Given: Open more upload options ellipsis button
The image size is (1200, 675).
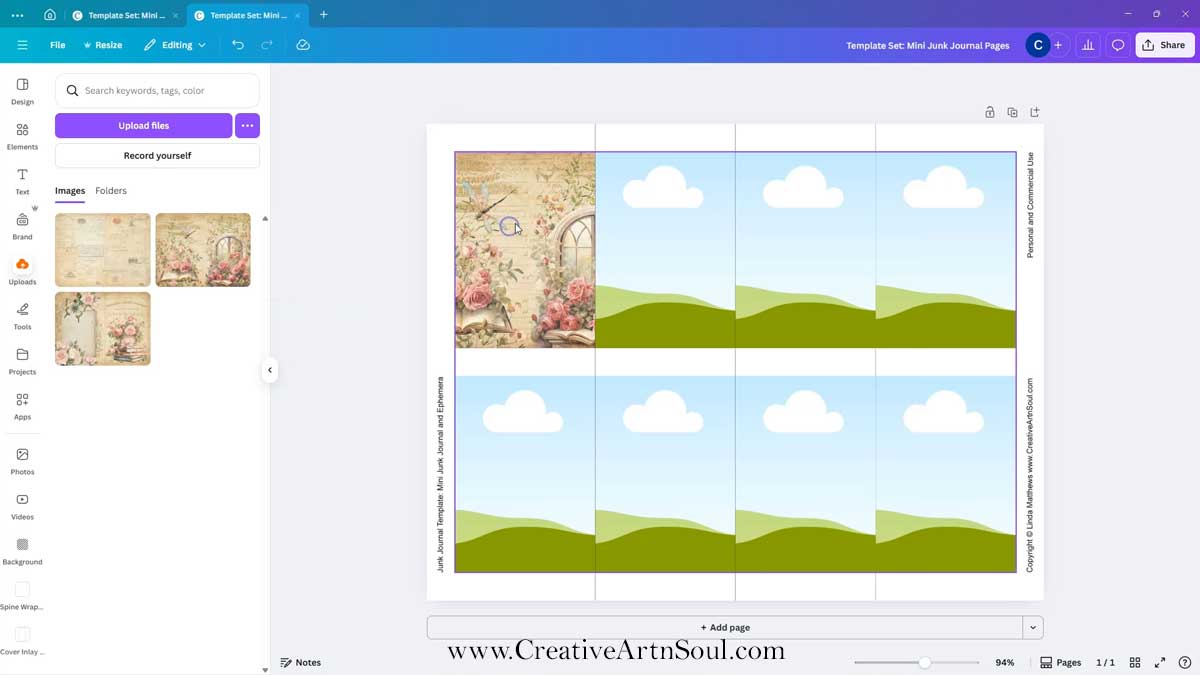Looking at the screenshot, I should (247, 126).
